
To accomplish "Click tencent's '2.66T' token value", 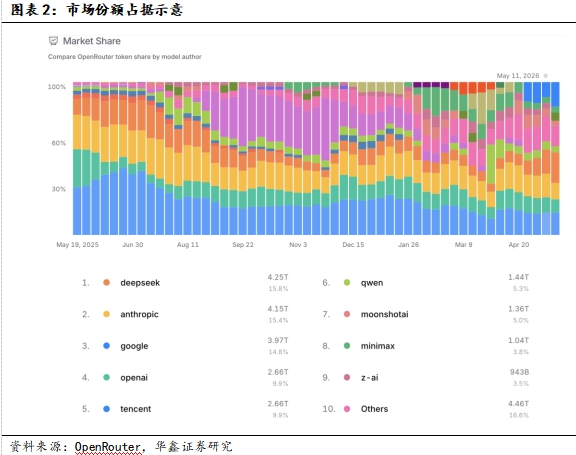I will point(278,404).
